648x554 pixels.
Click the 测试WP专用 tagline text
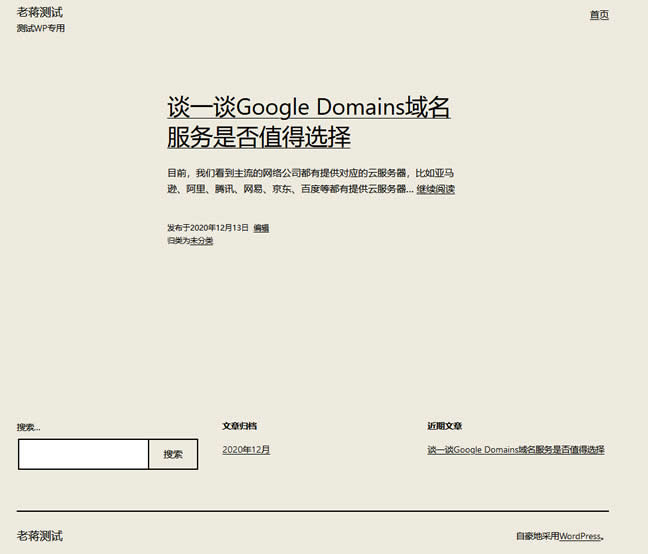click(40, 28)
